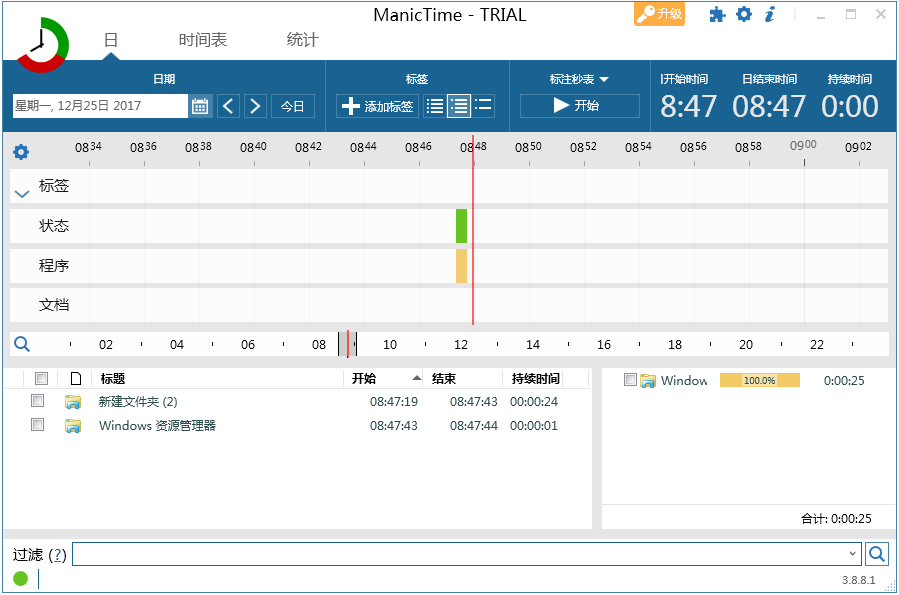
Task: Click start time 08:47:19
Action: click(394, 402)
